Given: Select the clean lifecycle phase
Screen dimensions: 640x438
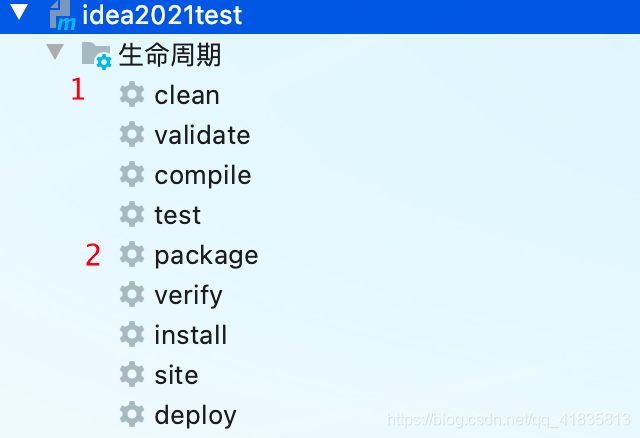Looking at the screenshot, I should (187, 95).
